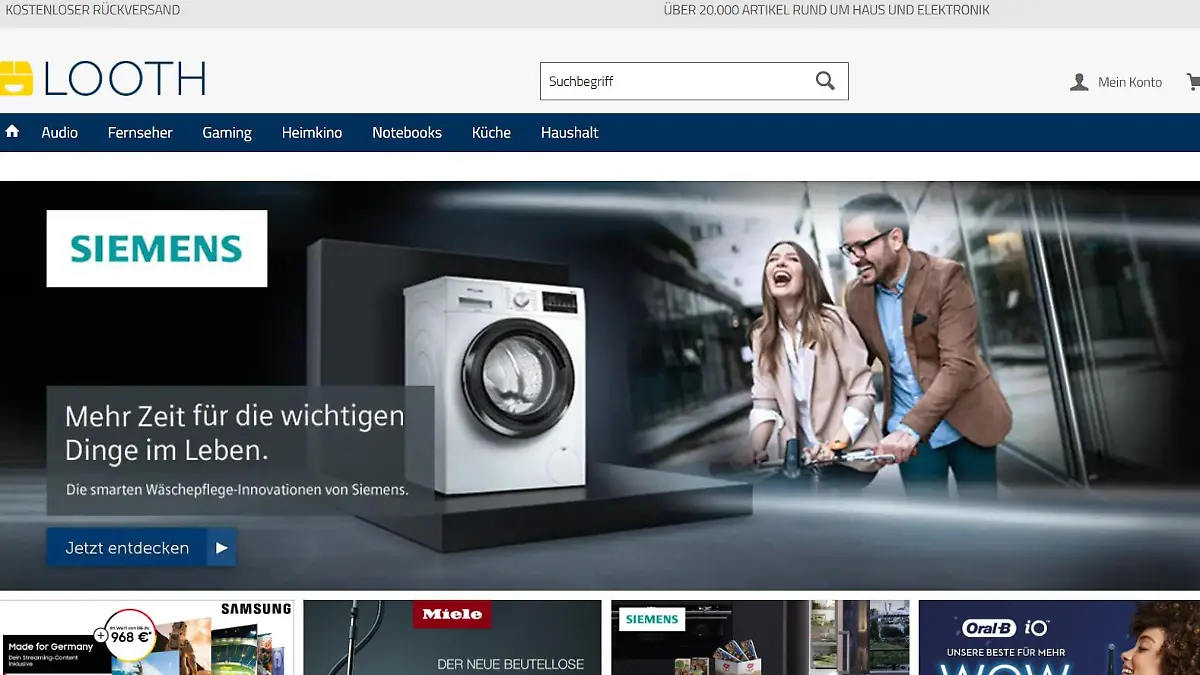Open the Mein Konto link
This screenshot has height=675, width=1200.
tap(1130, 82)
